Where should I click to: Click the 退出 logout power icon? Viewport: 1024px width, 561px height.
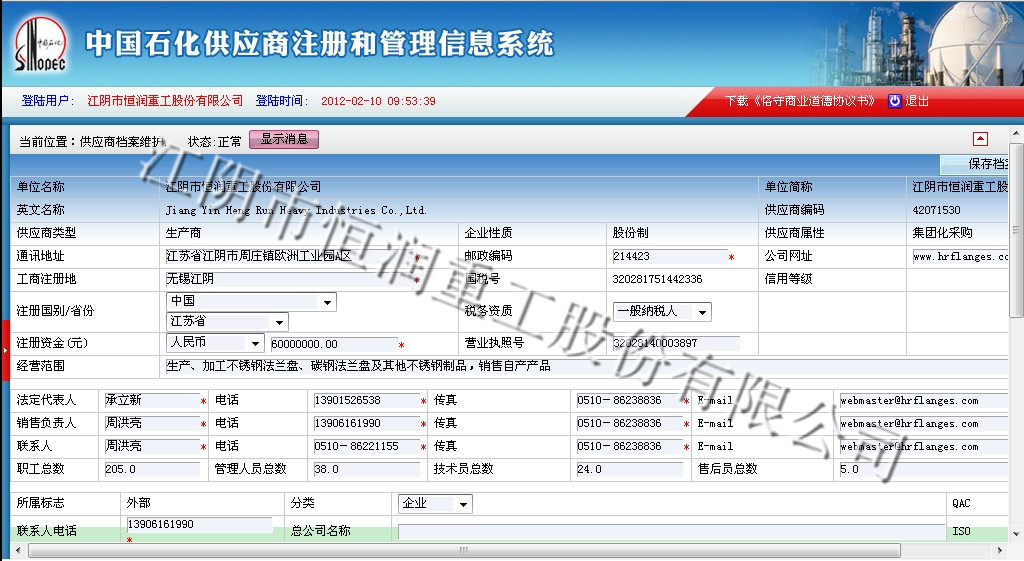[x=894, y=101]
